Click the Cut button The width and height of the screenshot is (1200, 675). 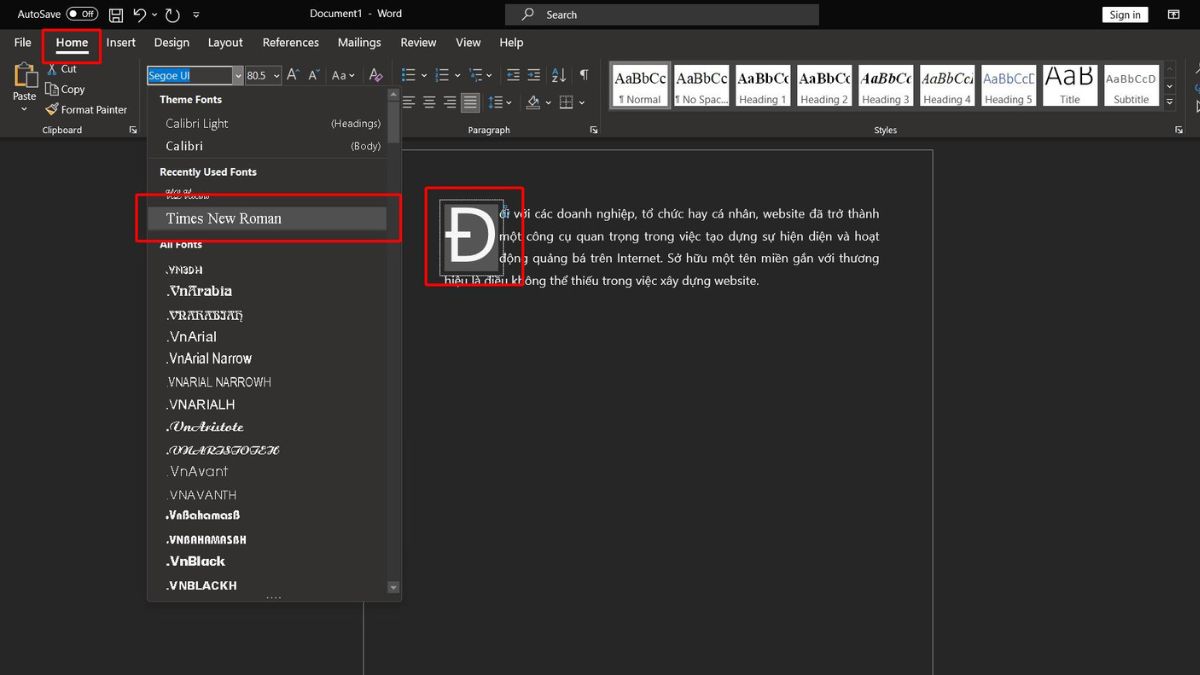[61, 69]
